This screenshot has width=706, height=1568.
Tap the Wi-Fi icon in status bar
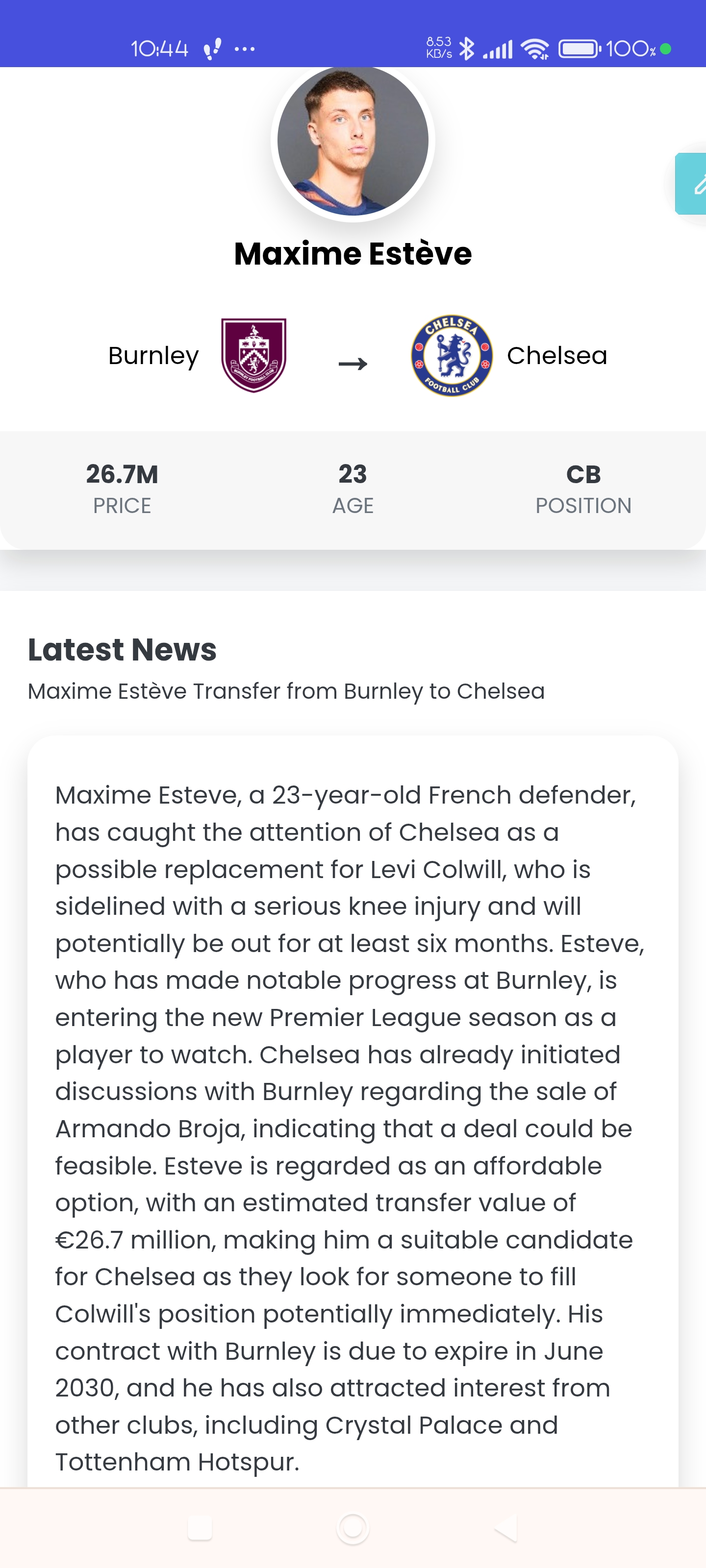tap(535, 49)
